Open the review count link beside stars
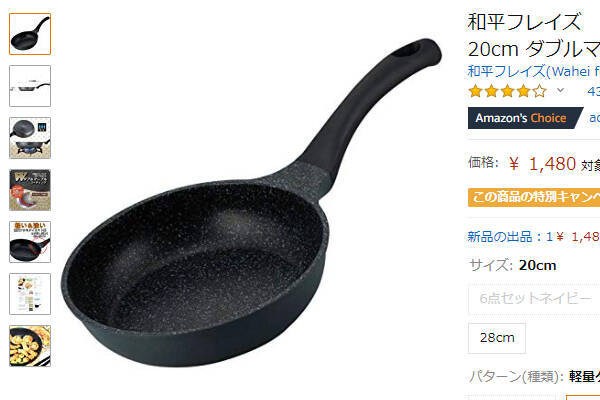Screen dimensions: 600x400 click(x=593, y=91)
